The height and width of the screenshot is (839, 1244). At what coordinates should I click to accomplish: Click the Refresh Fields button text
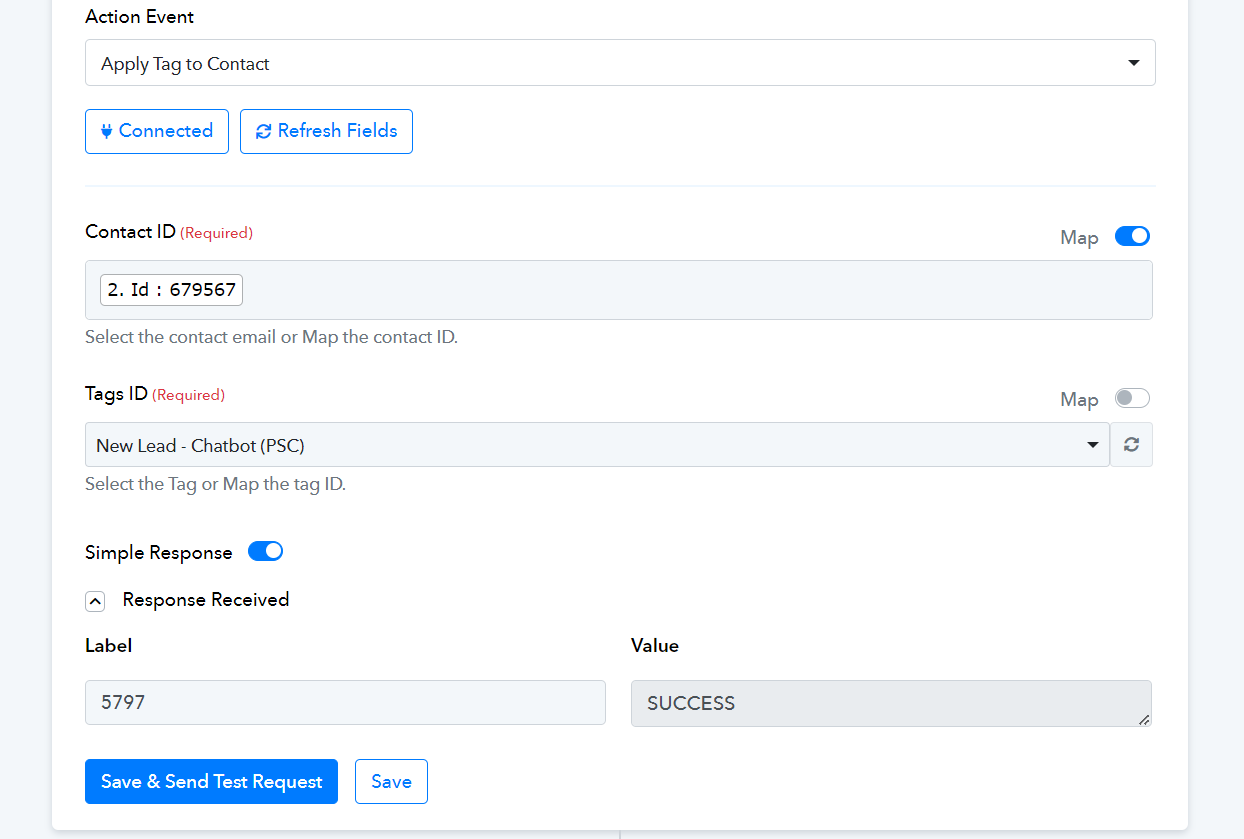coord(337,131)
